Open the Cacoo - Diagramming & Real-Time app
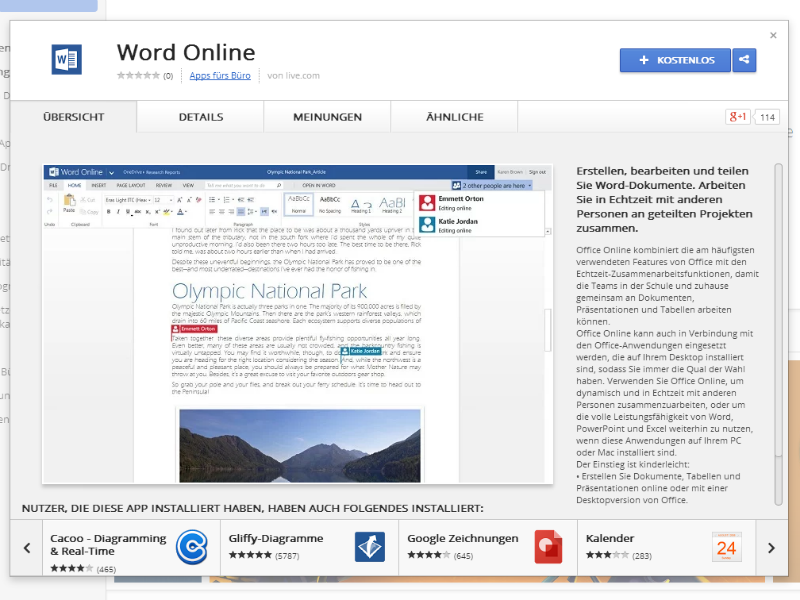Viewport: 800px width, 600px height. point(131,548)
